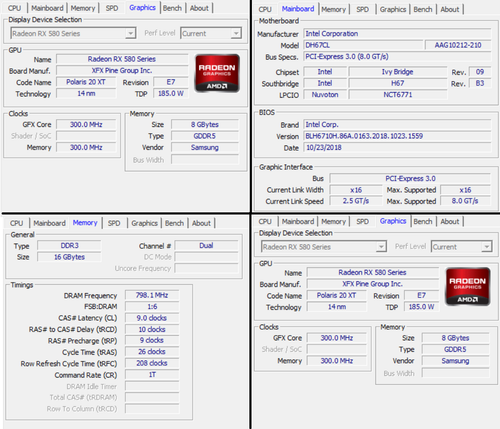
Task: Switch to the About tab in the lower-right Graphics panel
Action: coord(450,221)
